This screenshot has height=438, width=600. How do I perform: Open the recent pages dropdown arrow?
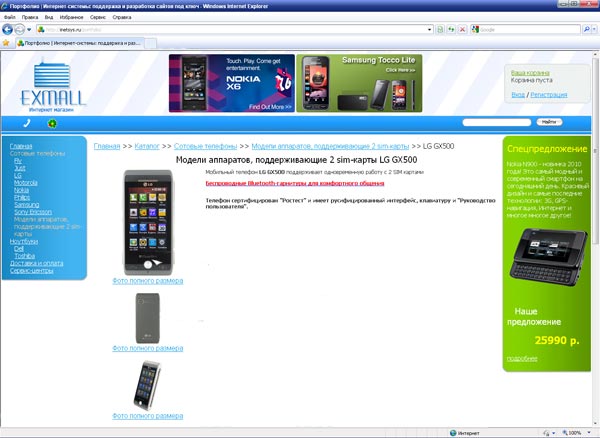[x=29, y=29]
